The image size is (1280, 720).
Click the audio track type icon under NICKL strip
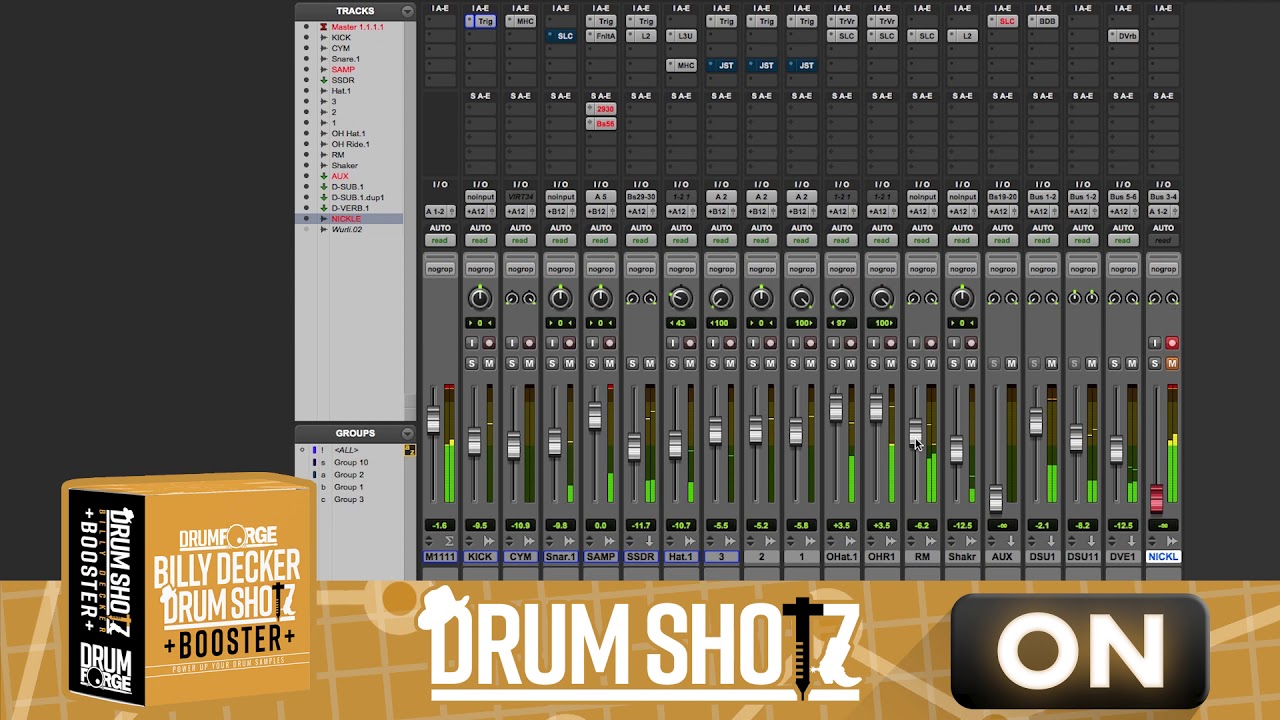[x=1173, y=541]
